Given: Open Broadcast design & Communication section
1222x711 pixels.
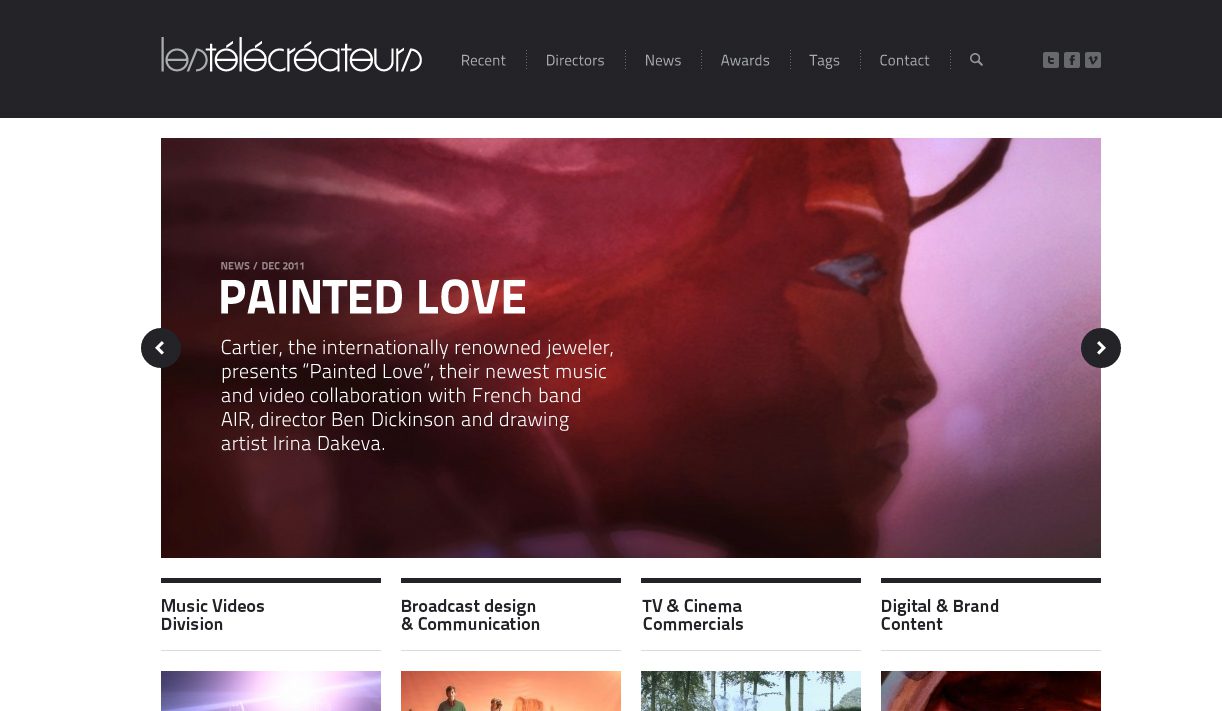Looking at the screenshot, I should tap(470, 615).
